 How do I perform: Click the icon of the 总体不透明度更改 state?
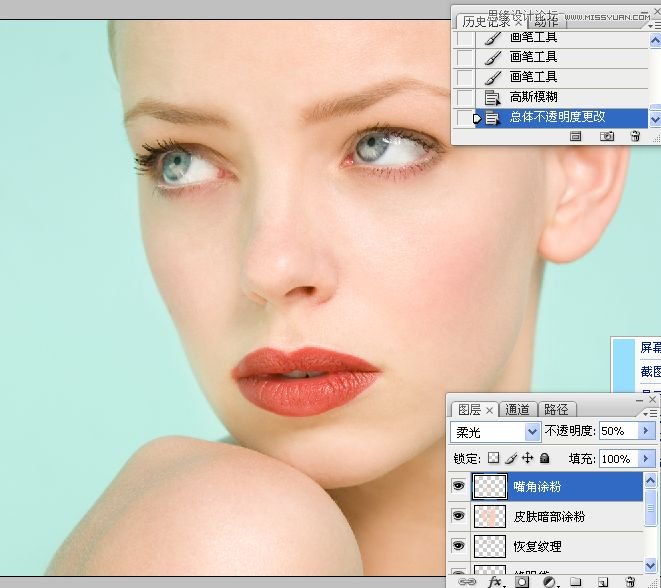coord(492,118)
